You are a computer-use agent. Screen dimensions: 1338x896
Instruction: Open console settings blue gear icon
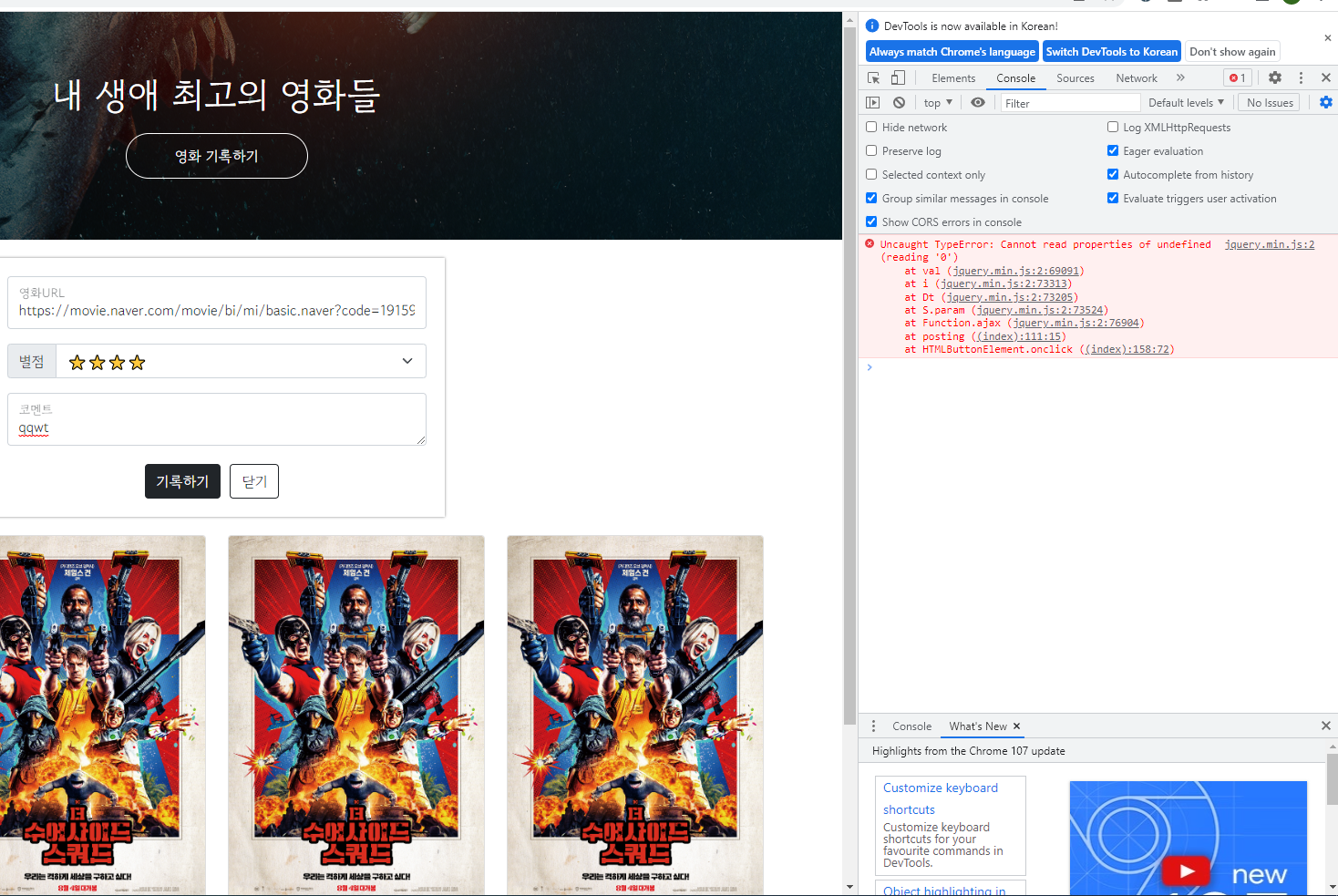click(x=1326, y=103)
